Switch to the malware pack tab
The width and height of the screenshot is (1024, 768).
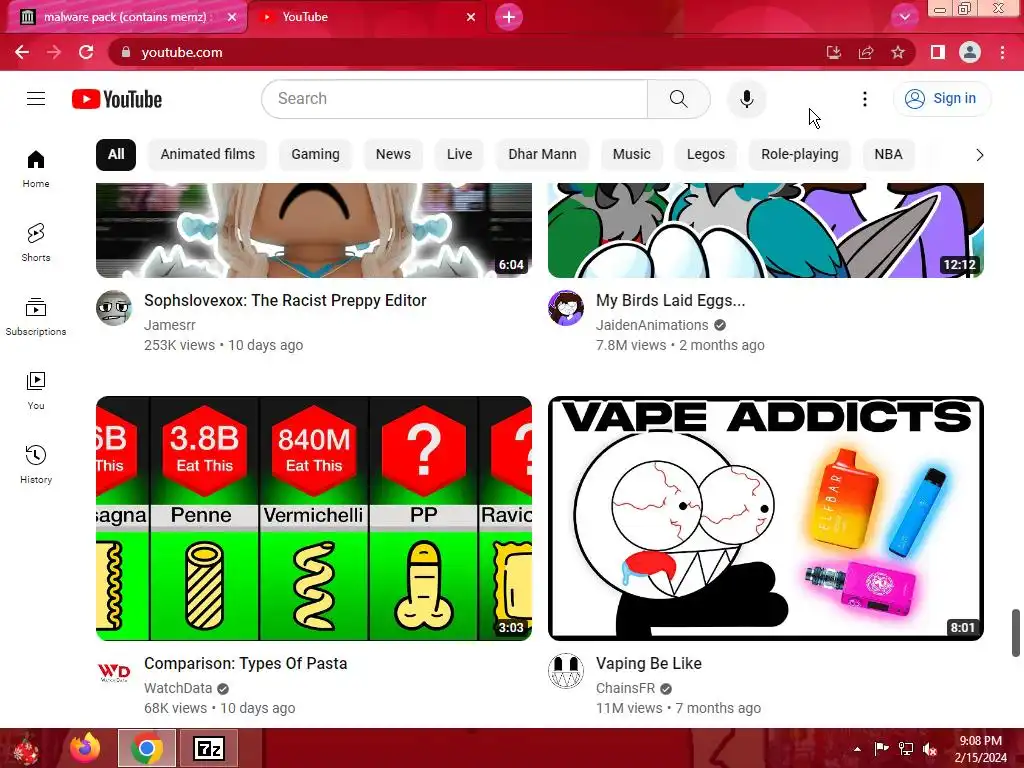(x=125, y=17)
